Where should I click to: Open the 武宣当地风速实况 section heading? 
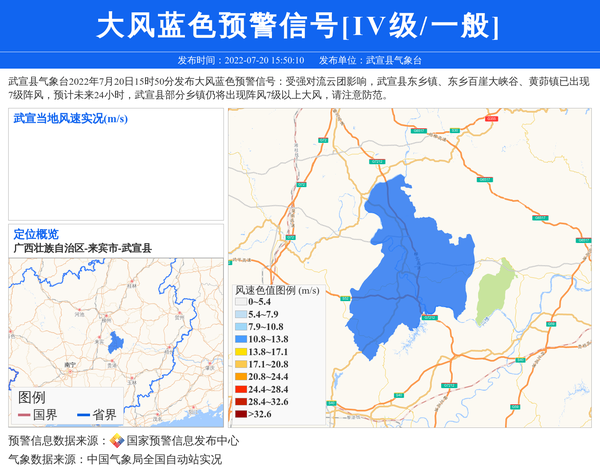70,119
